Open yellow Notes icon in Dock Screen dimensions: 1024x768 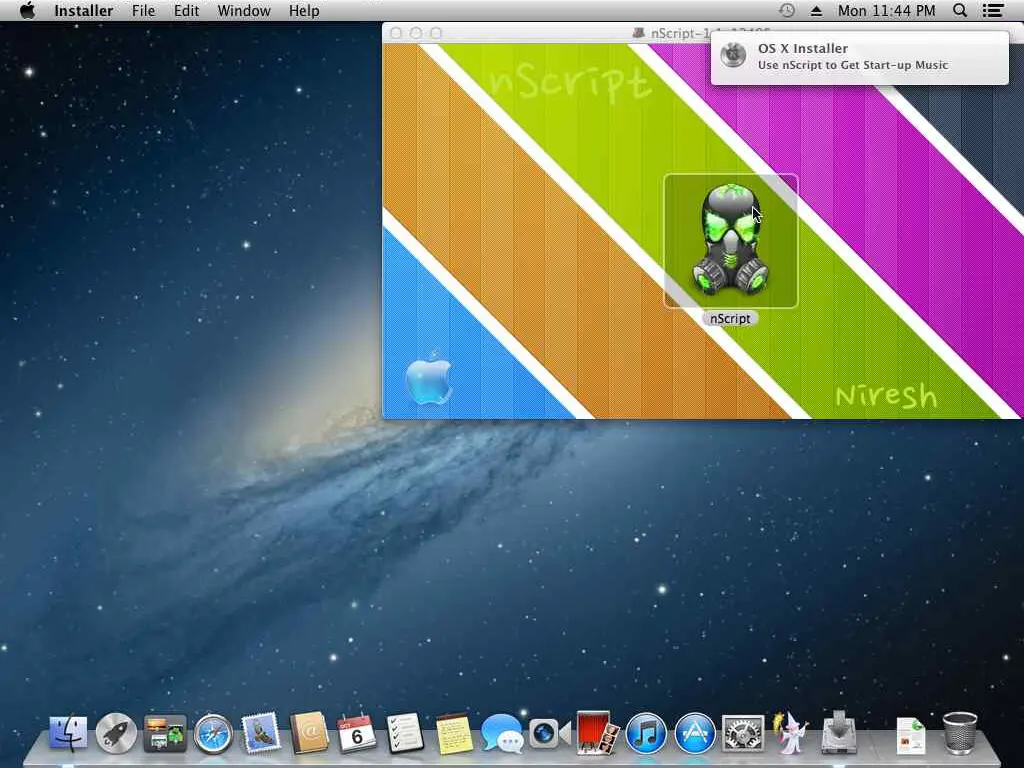tap(454, 733)
